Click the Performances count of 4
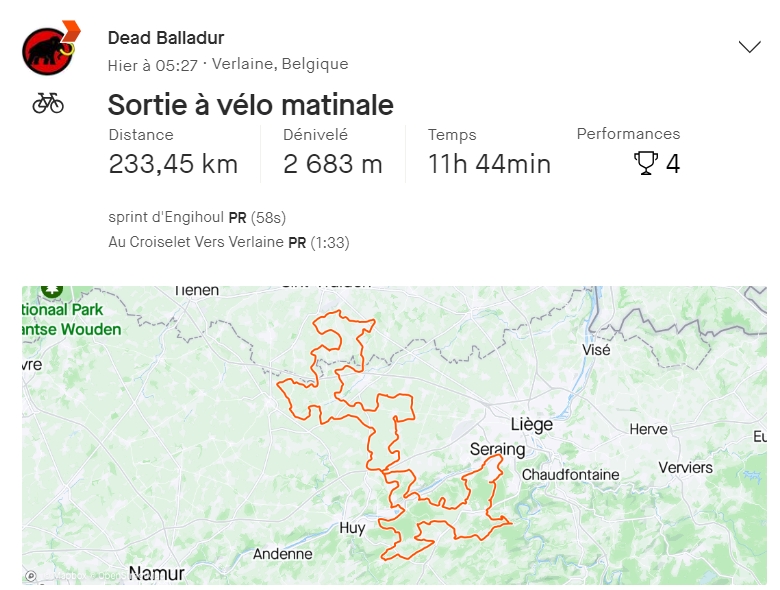 point(673,163)
